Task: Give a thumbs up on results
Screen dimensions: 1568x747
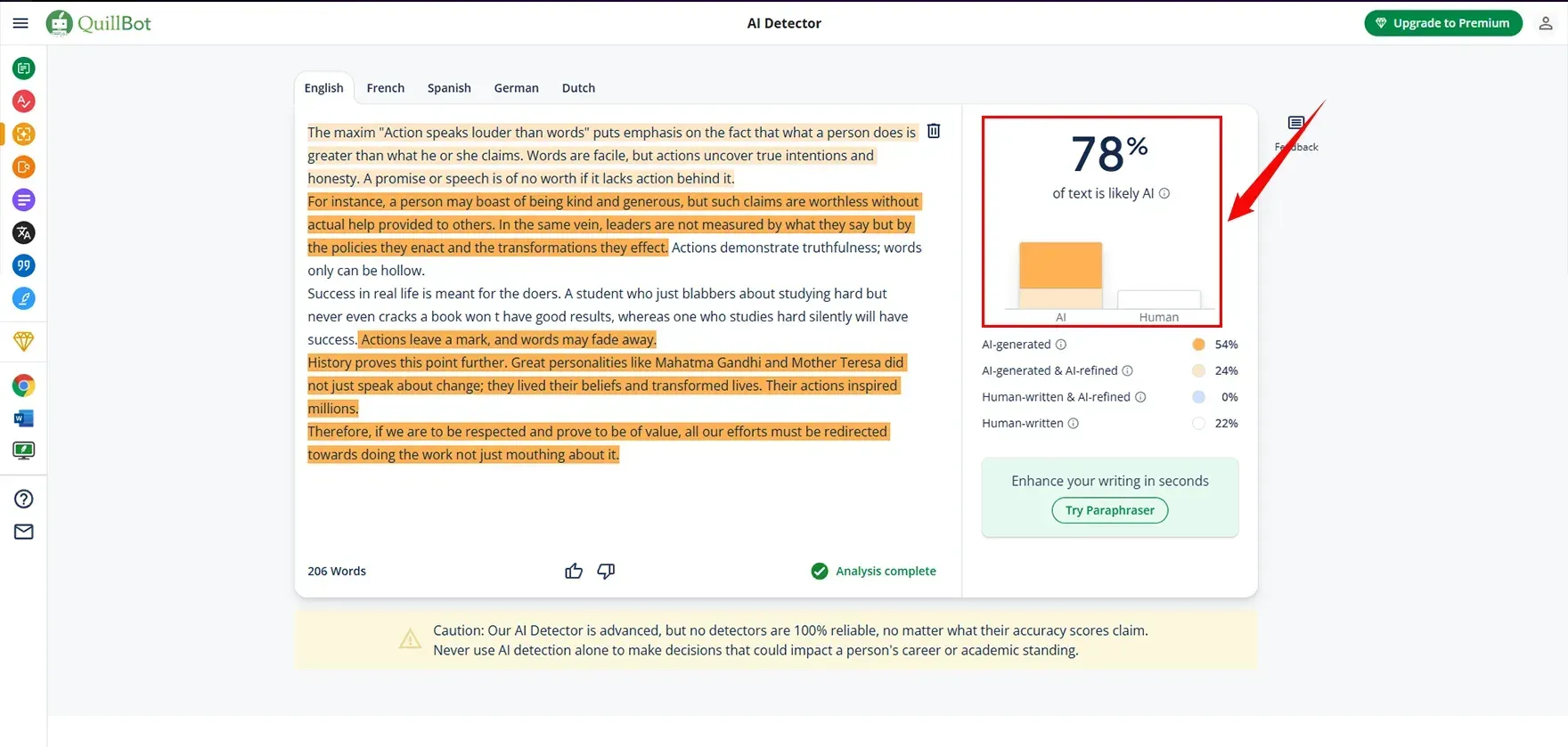Action: [574, 572]
